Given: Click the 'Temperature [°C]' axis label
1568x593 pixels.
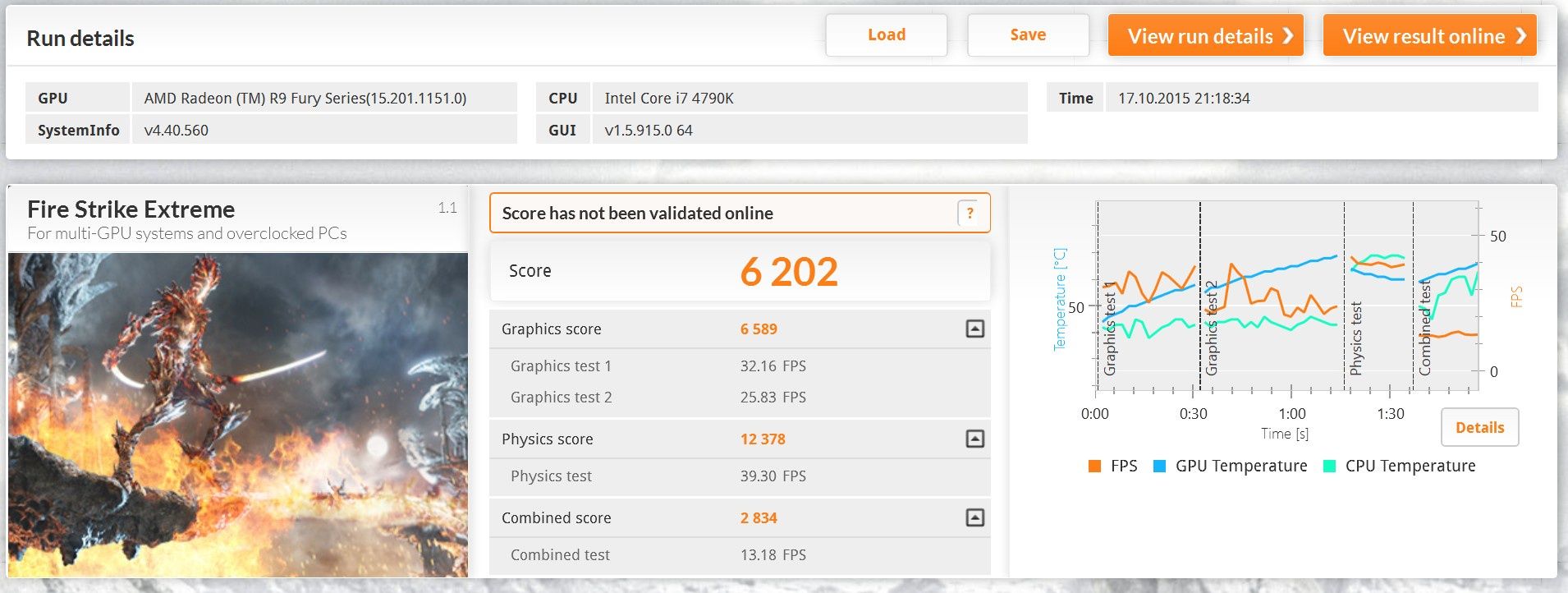Looking at the screenshot, I should pyautogui.click(x=1060, y=300).
